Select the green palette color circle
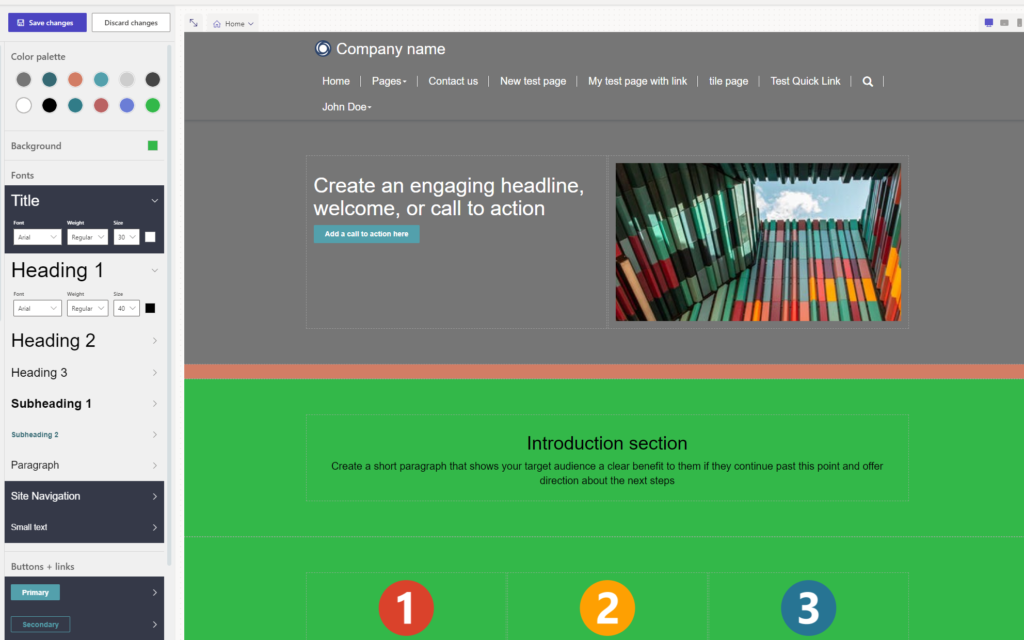The image size is (1024, 640). coord(153,105)
